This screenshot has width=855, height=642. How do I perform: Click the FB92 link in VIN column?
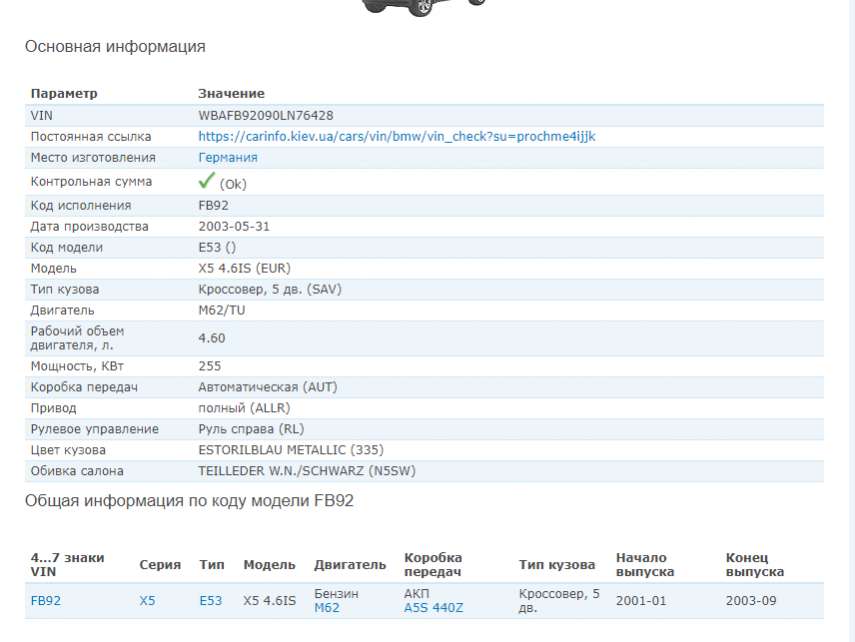[x=46, y=601]
